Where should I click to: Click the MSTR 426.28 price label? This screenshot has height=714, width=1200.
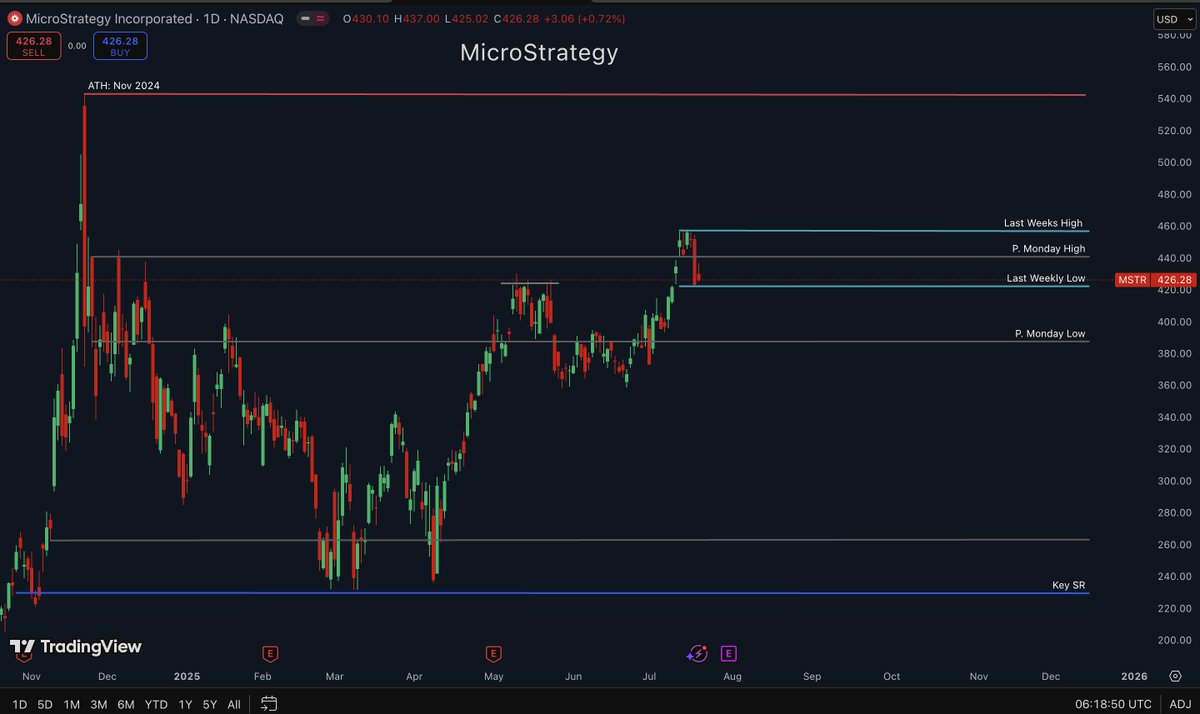(1156, 280)
